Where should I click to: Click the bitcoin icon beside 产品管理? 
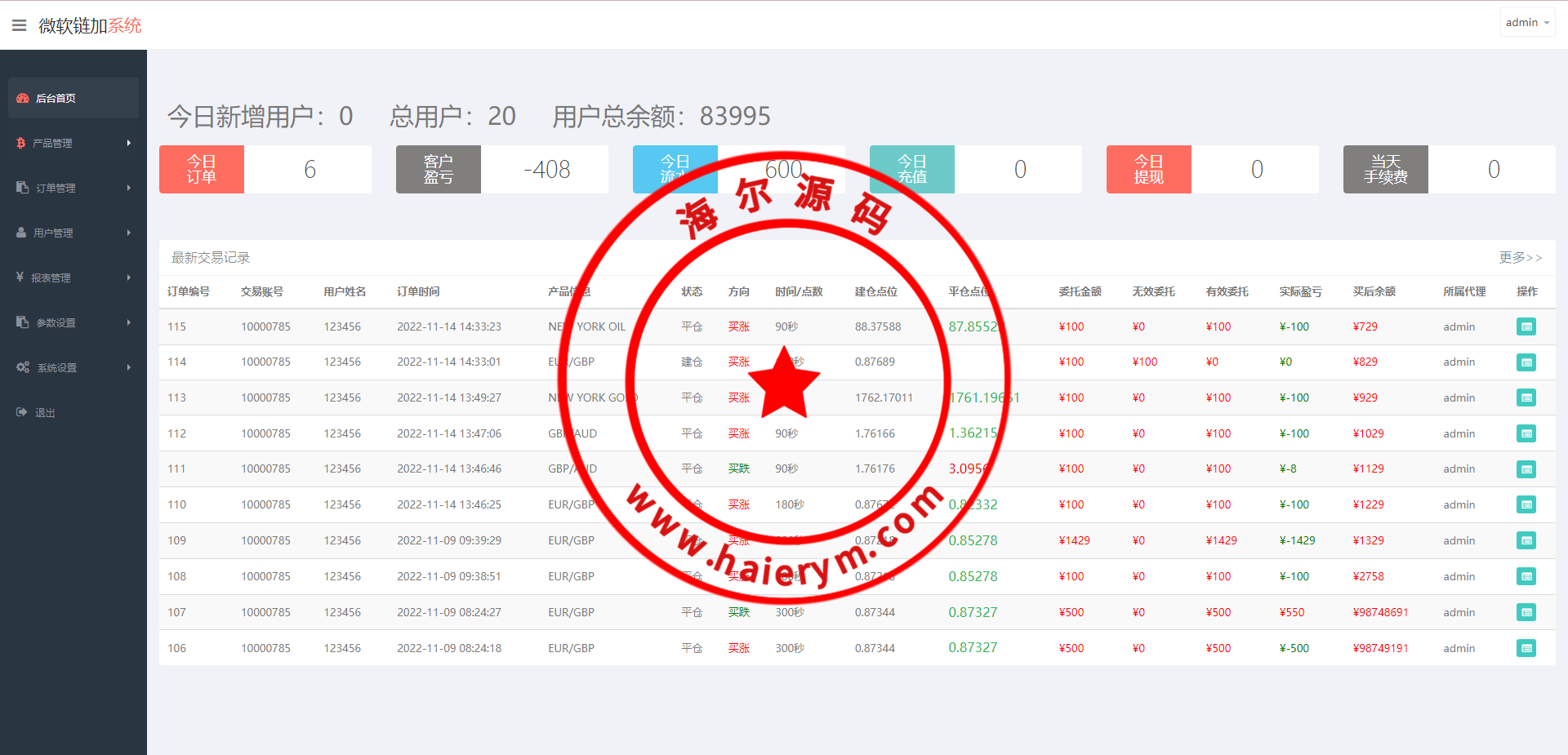point(21,143)
